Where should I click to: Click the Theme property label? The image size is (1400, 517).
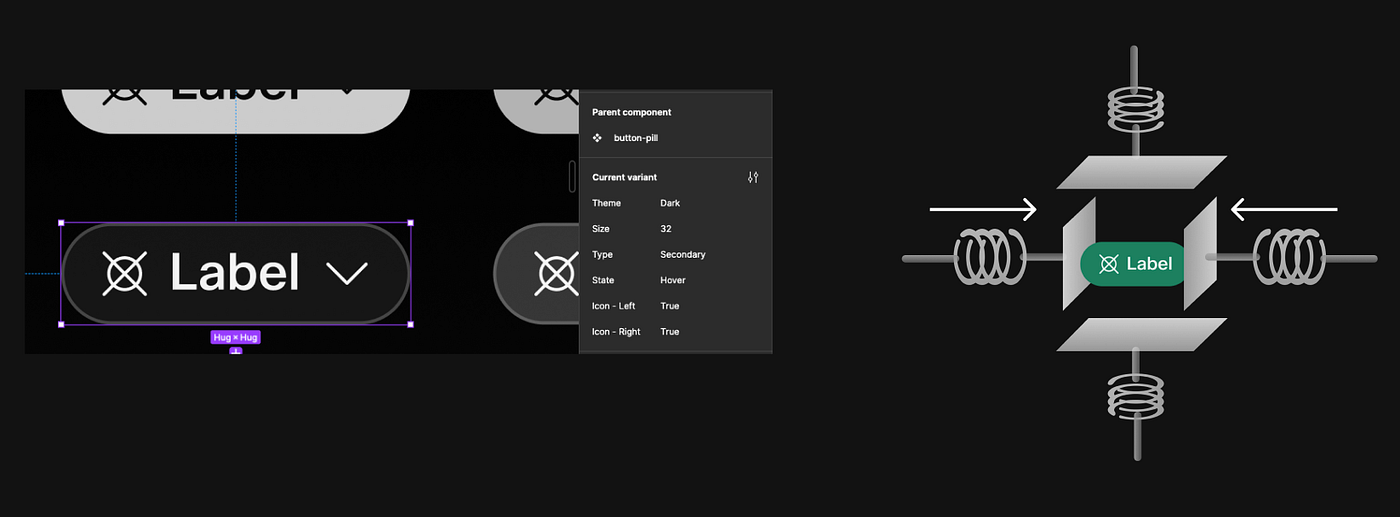(x=606, y=203)
